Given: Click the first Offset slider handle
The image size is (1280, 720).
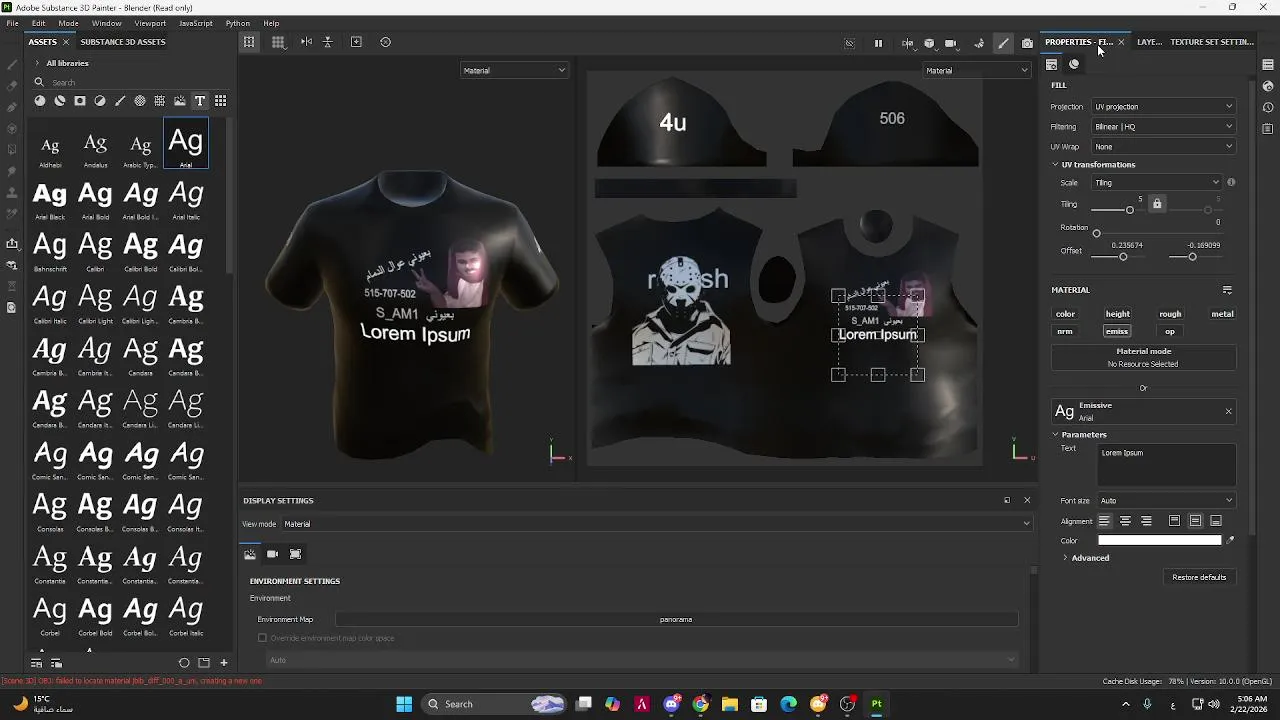Looking at the screenshot, I should 1123,257.
